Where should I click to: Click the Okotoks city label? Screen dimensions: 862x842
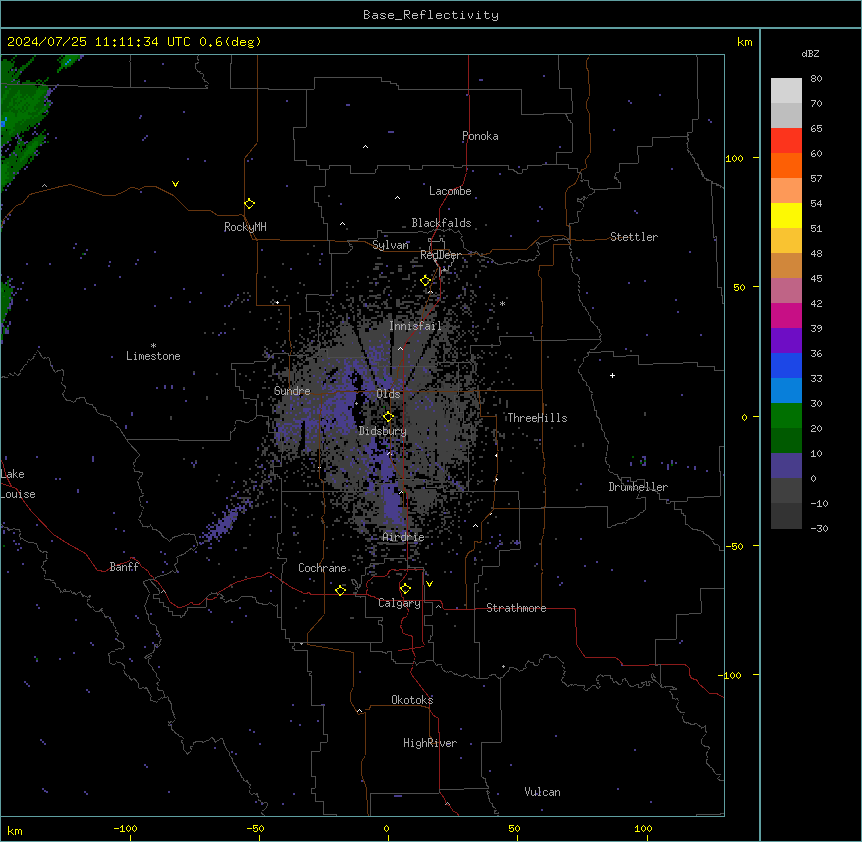412,700
